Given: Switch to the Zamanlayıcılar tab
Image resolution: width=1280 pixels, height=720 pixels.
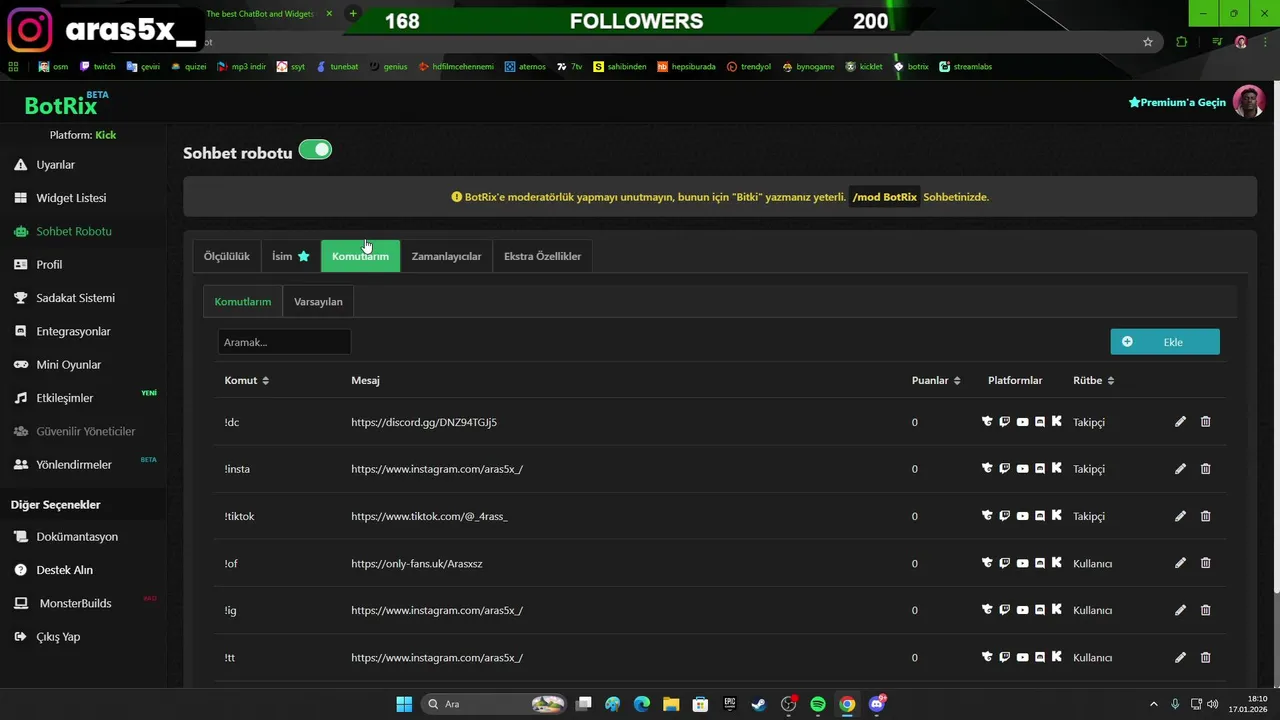Looking at the screenshot, I should [446, 256].
